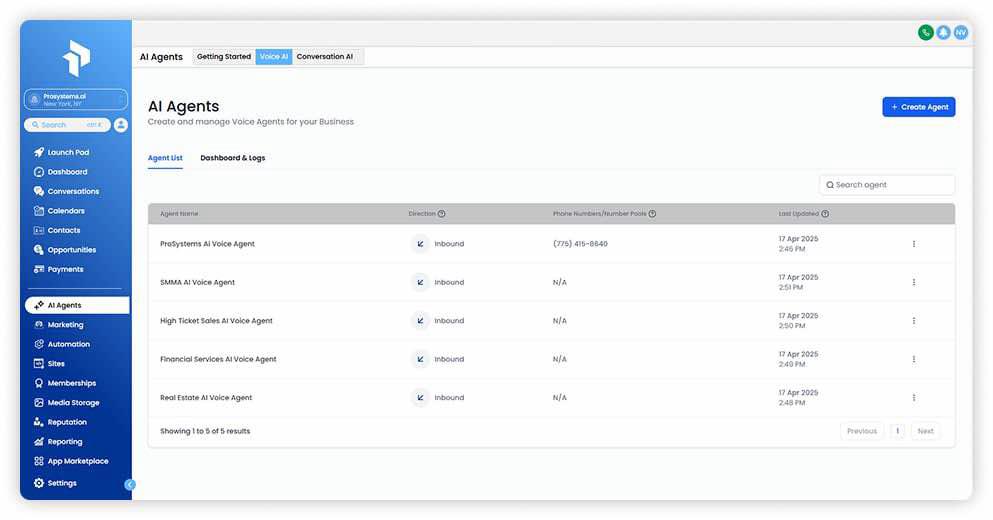Open Launch Pad from sidebar
This screenshot has height=520, width=993.
[x=62, y=152]
